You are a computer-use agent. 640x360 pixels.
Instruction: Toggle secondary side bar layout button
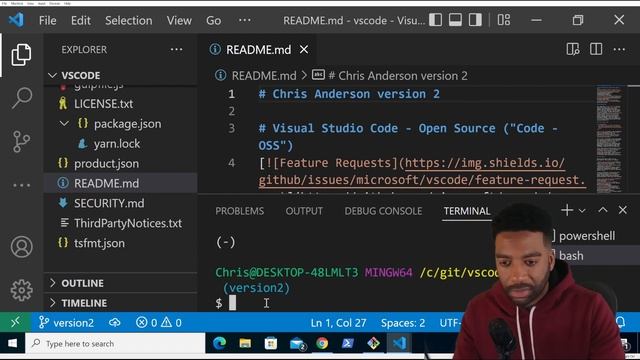[x=475, y=20]
